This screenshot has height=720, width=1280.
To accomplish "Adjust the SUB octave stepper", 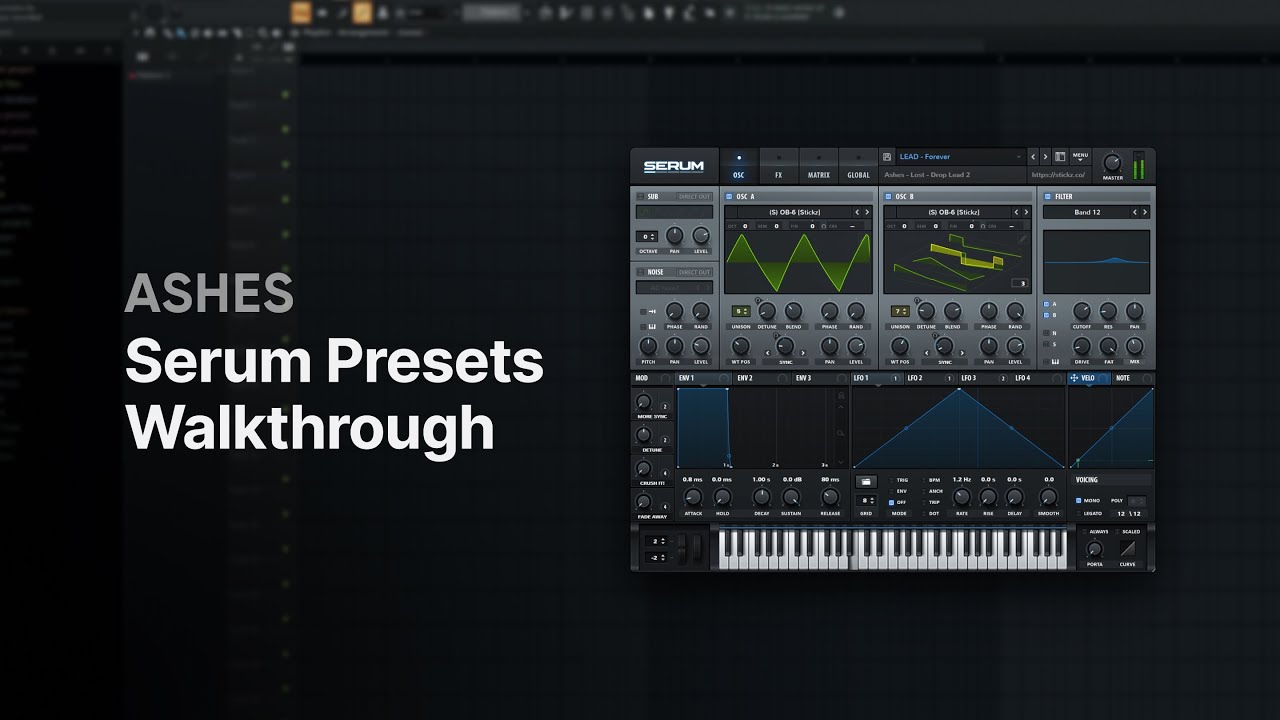I will pos(647,236).
